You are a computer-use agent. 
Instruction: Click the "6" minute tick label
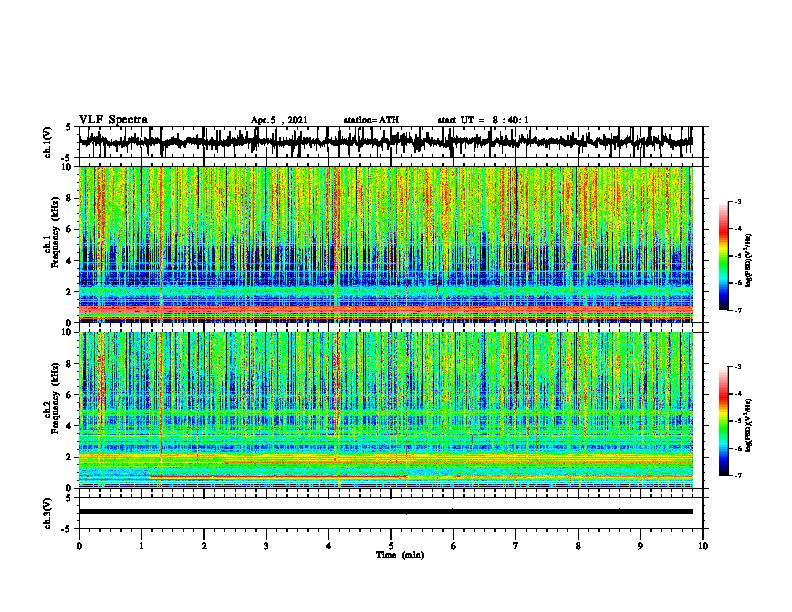[x=454, y=546]
